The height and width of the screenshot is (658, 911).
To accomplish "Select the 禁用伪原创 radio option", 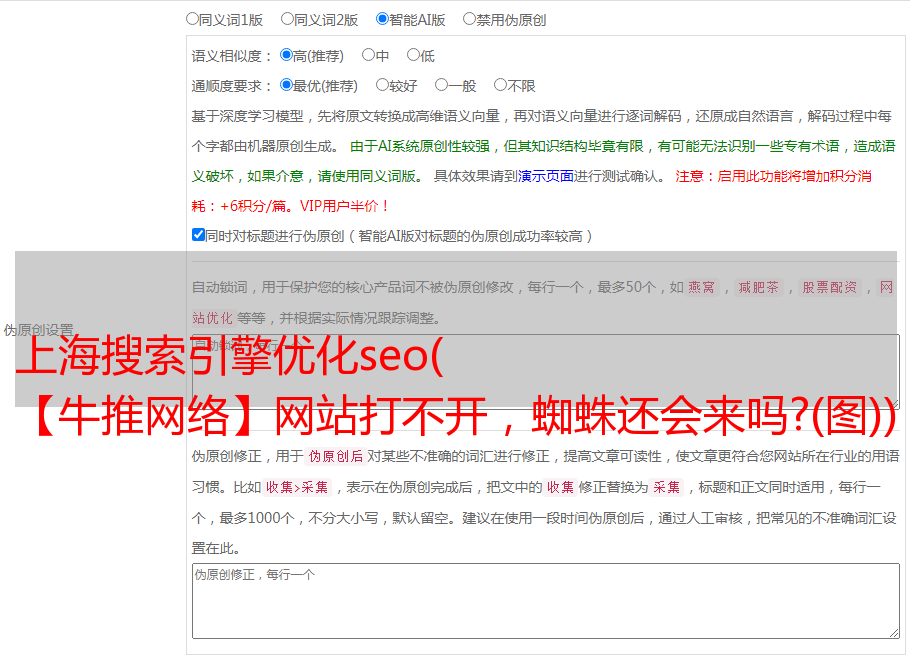I will click(x=469, y=19).
